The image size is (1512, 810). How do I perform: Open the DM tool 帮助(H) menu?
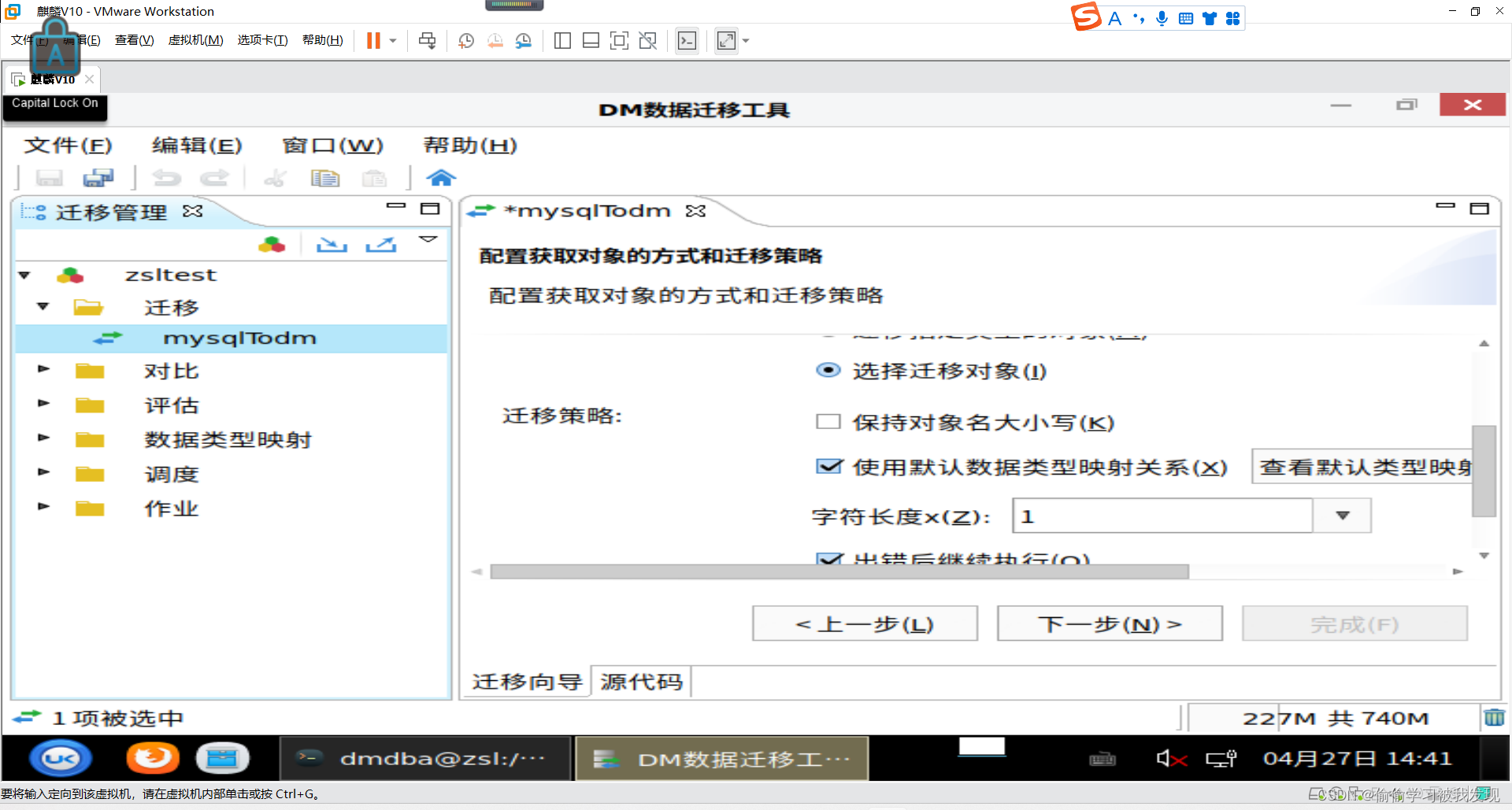tap(470, 146)
